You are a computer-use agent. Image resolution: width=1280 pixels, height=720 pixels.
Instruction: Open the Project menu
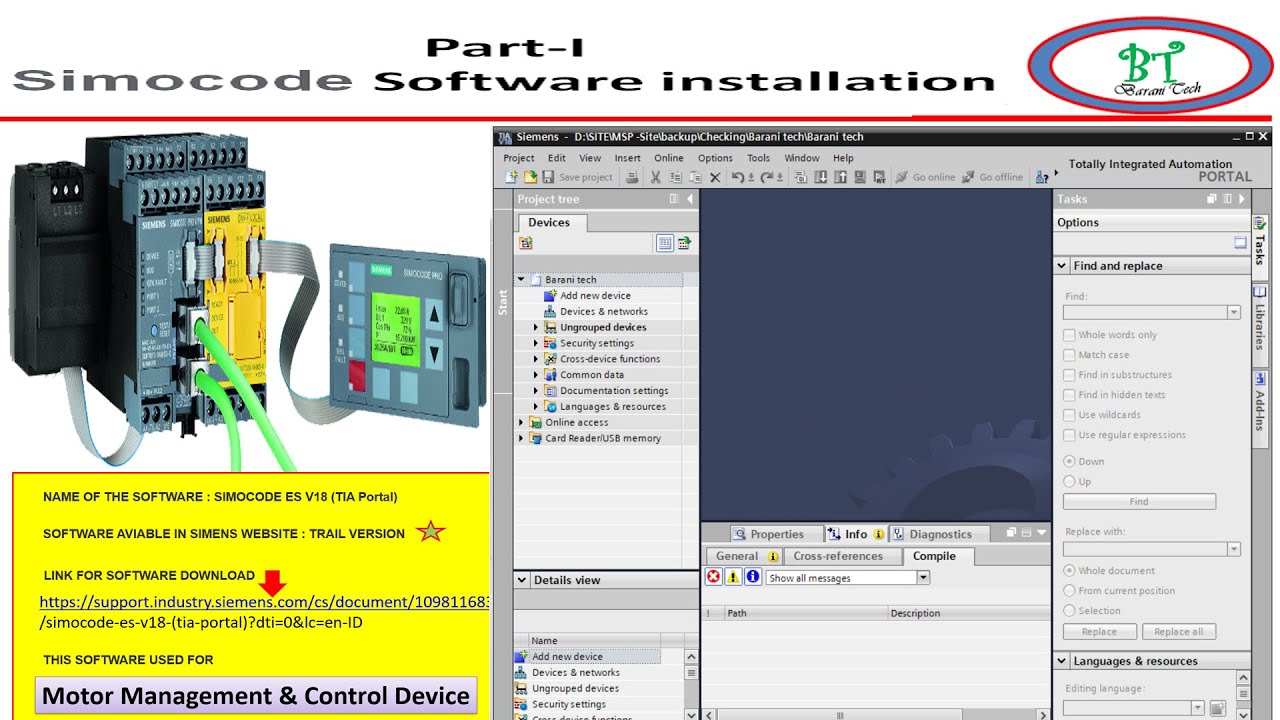pyautogui.click(x=519, y=158)
